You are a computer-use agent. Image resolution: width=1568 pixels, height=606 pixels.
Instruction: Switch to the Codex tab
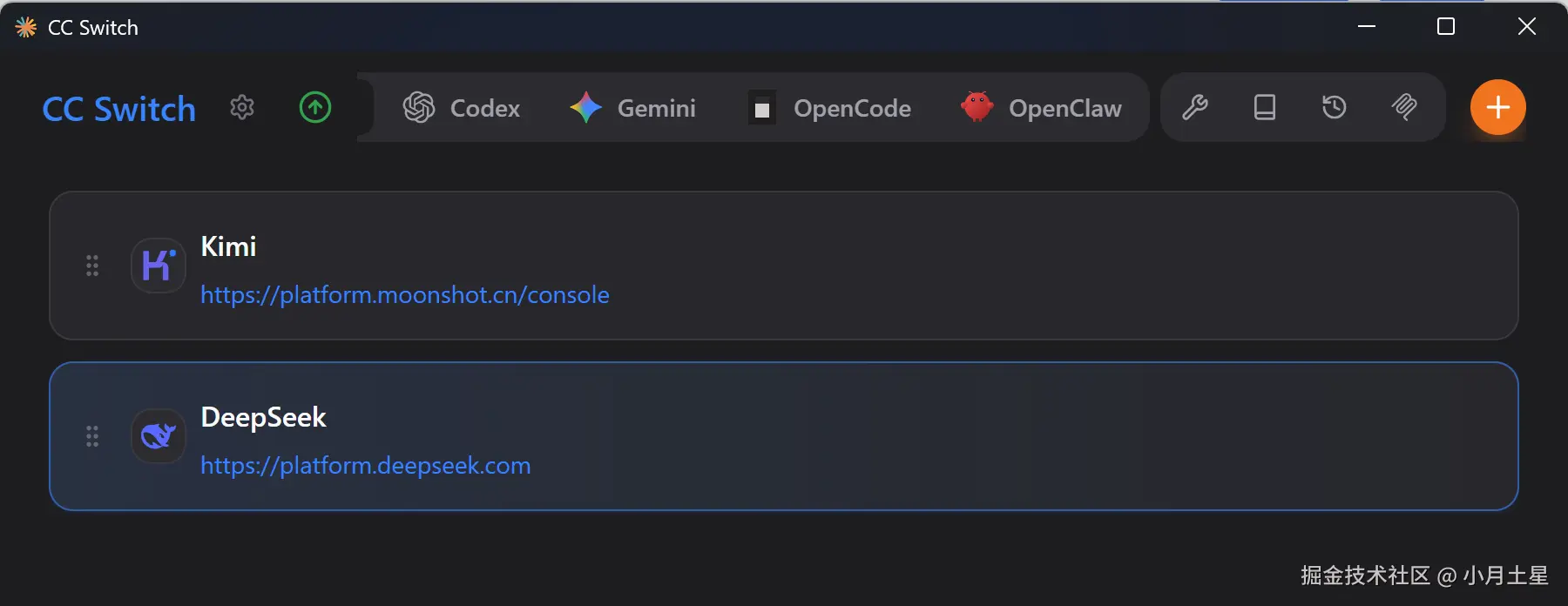pyautogui.click(x=462, y=108)
